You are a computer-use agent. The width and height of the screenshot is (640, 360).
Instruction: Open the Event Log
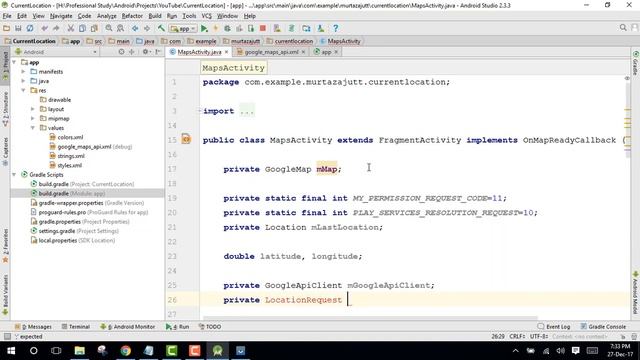tap(554, 327)
